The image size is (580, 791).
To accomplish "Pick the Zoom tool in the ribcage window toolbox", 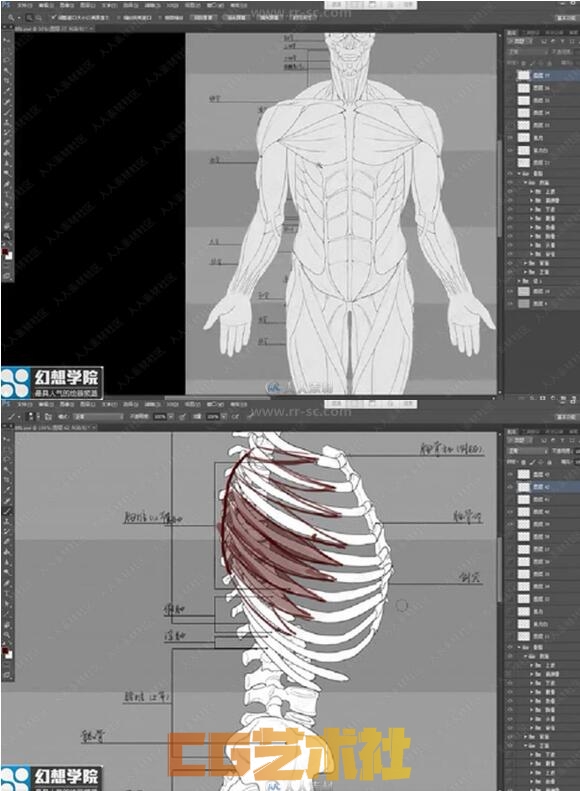I will pos(7,635).
